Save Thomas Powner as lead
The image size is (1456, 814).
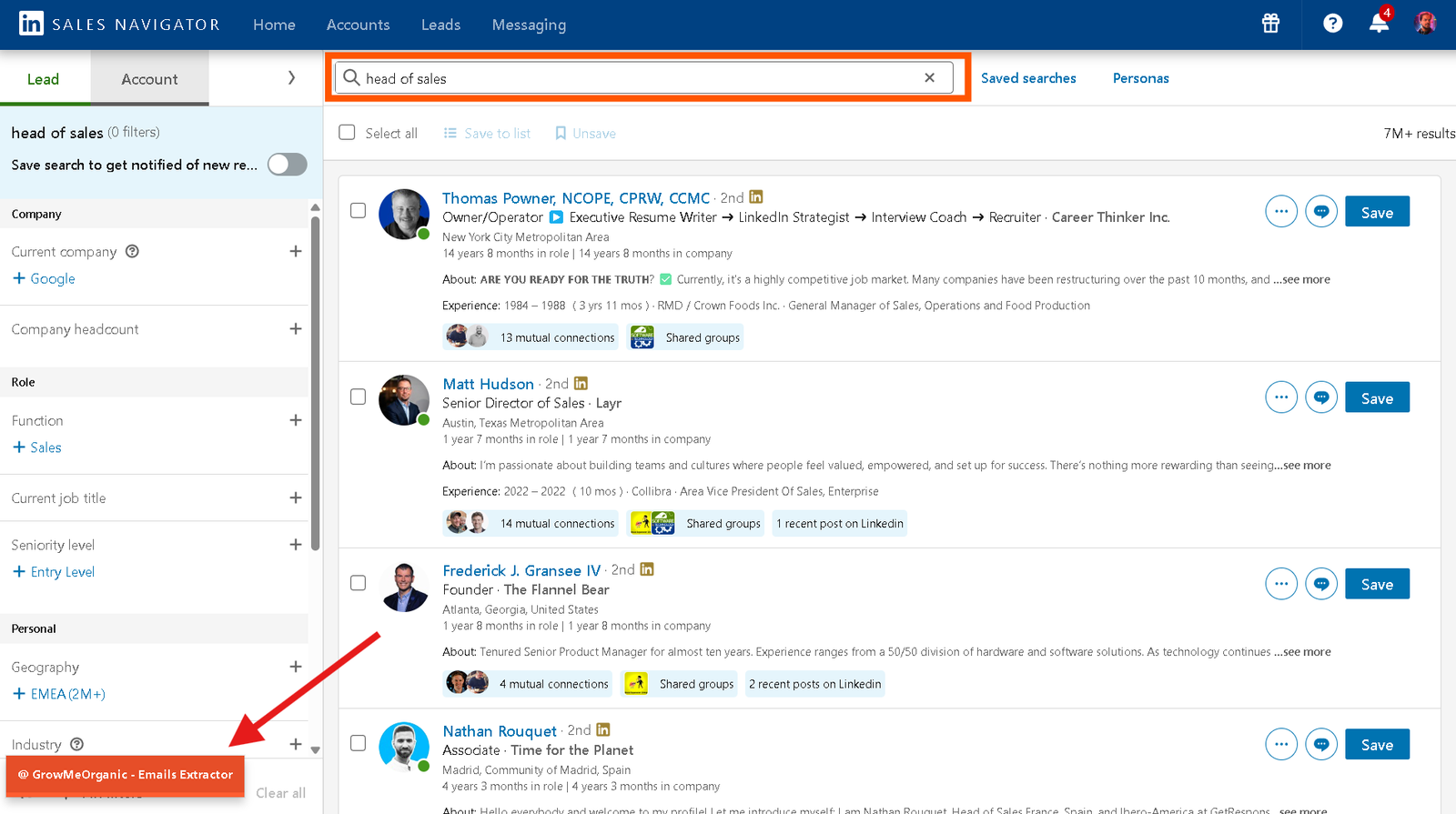(x=1377, y=212)
